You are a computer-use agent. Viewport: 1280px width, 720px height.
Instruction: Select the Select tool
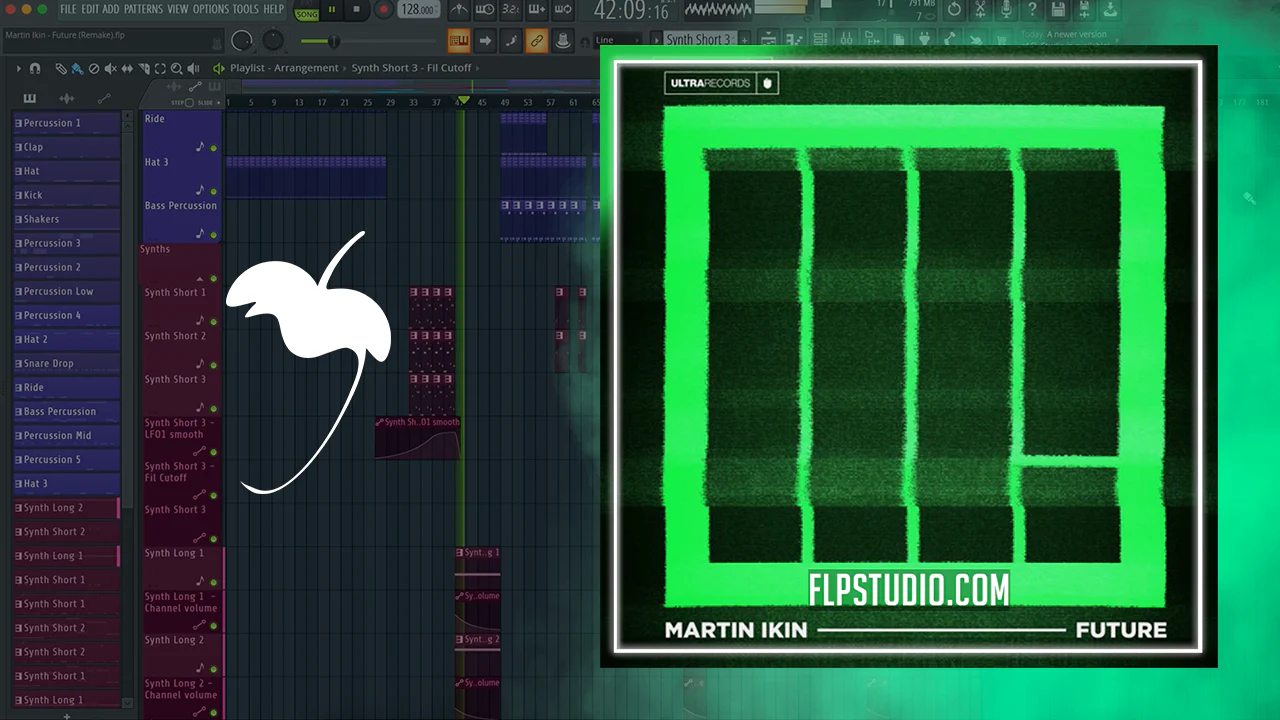click(160, 68)
